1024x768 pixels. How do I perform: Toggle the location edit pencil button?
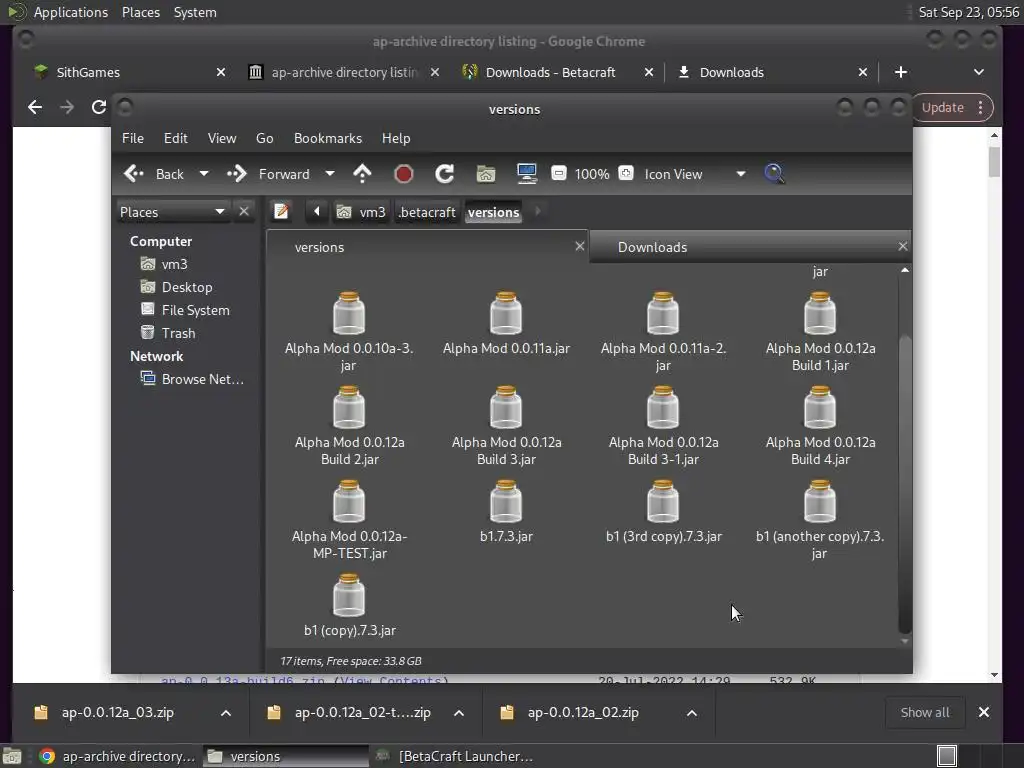[x=281, y=212]
